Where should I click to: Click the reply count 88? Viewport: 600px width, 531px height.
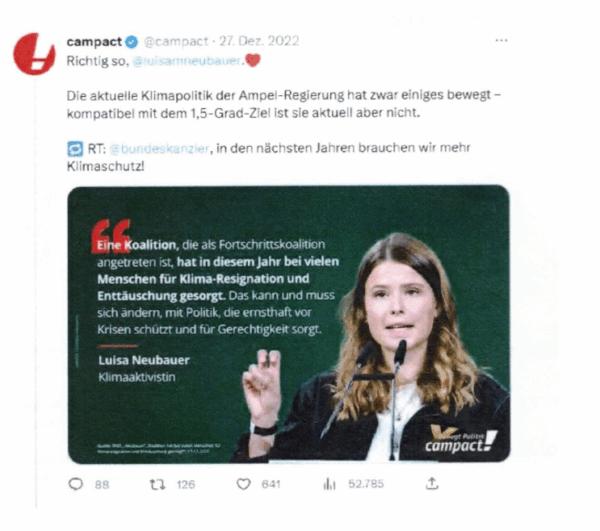coord(102,485)
